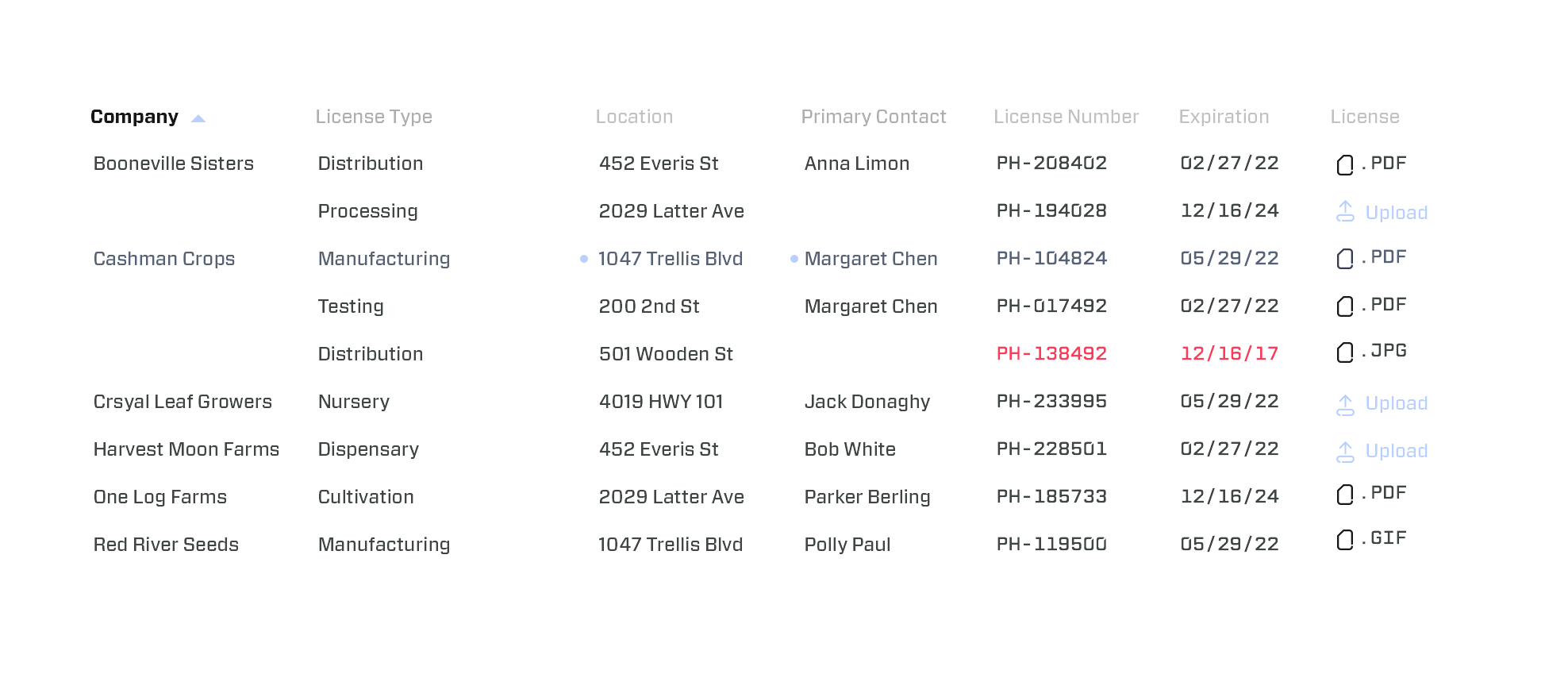Image resolution: width=1568 pixels, height=678 pixels.
Task: Open the Cashman Crops company link
Action: [x=164, y=259]
